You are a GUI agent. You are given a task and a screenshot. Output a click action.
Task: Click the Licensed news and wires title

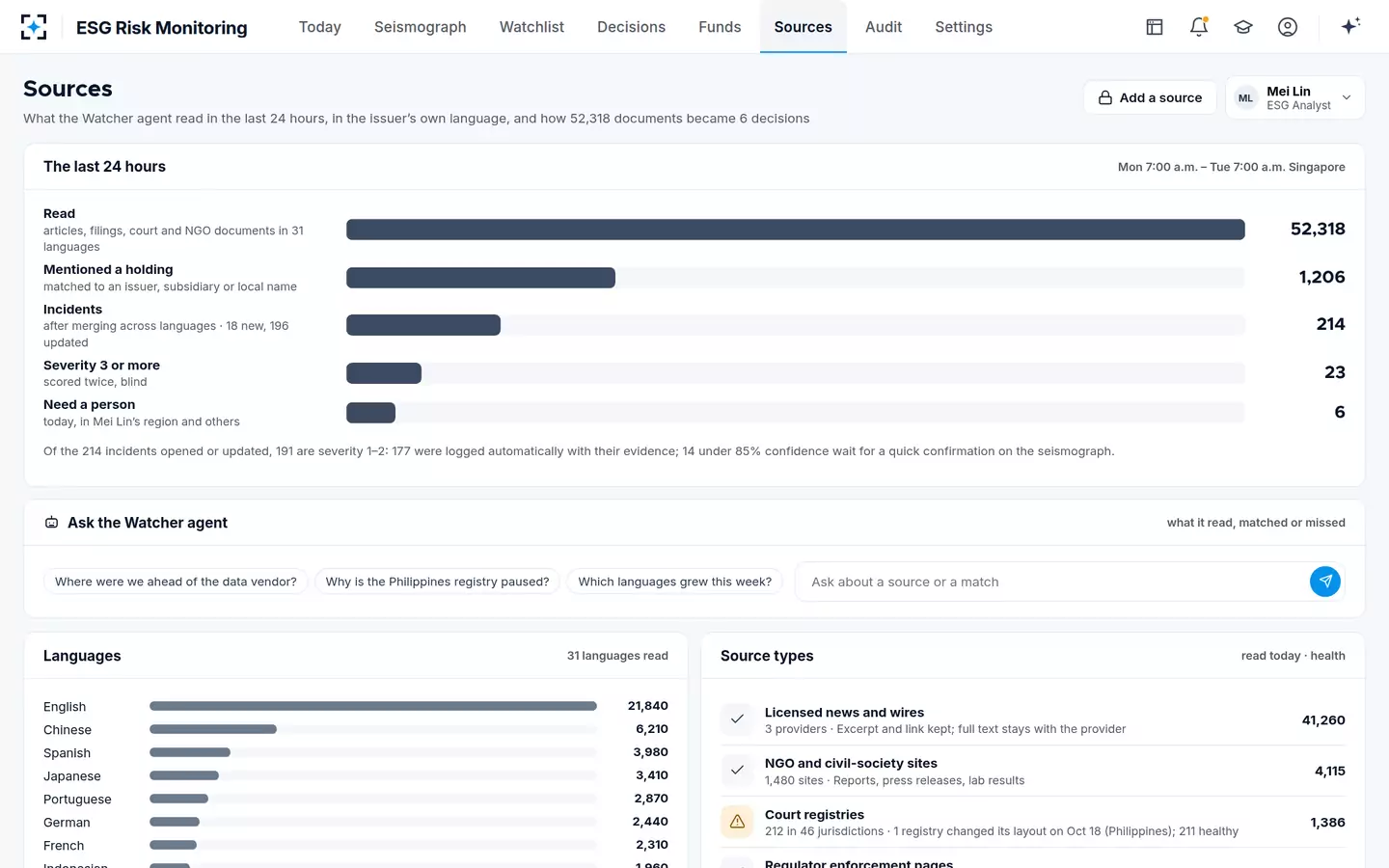pyautogui.click(x=844, y=713)
